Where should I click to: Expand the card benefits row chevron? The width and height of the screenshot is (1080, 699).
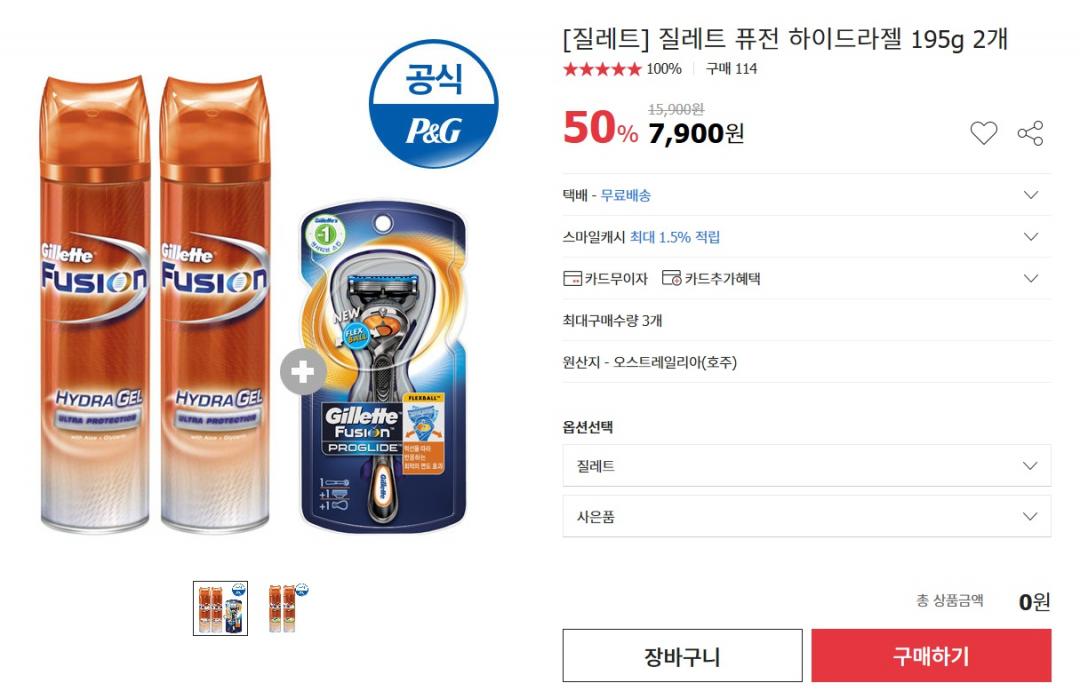coord(1030,278)
